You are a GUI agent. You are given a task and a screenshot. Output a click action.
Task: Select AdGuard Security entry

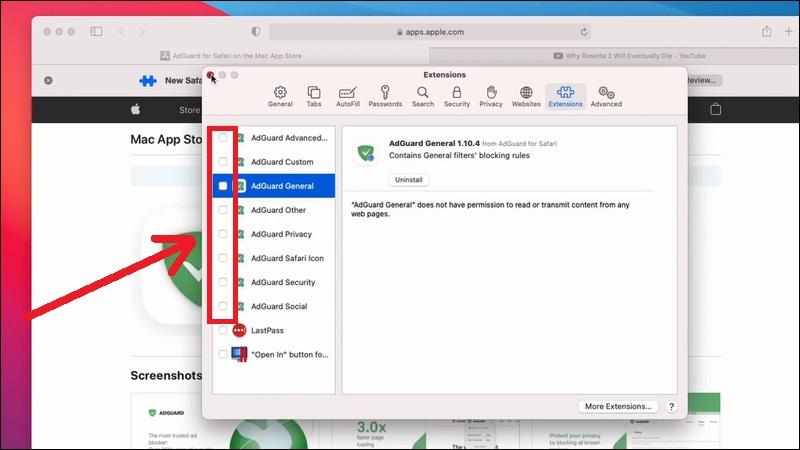click(274, 282)
